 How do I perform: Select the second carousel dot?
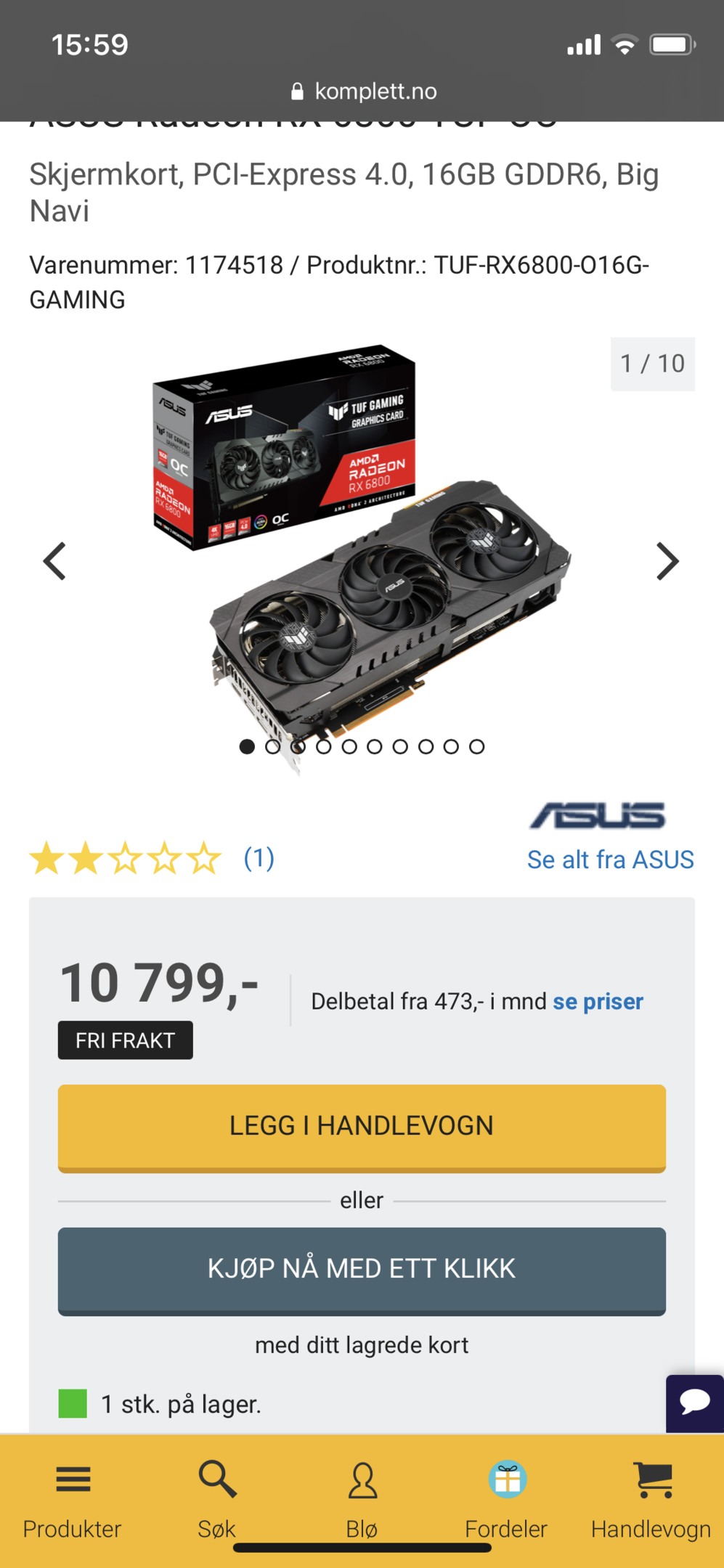click(x=272, y=746)
